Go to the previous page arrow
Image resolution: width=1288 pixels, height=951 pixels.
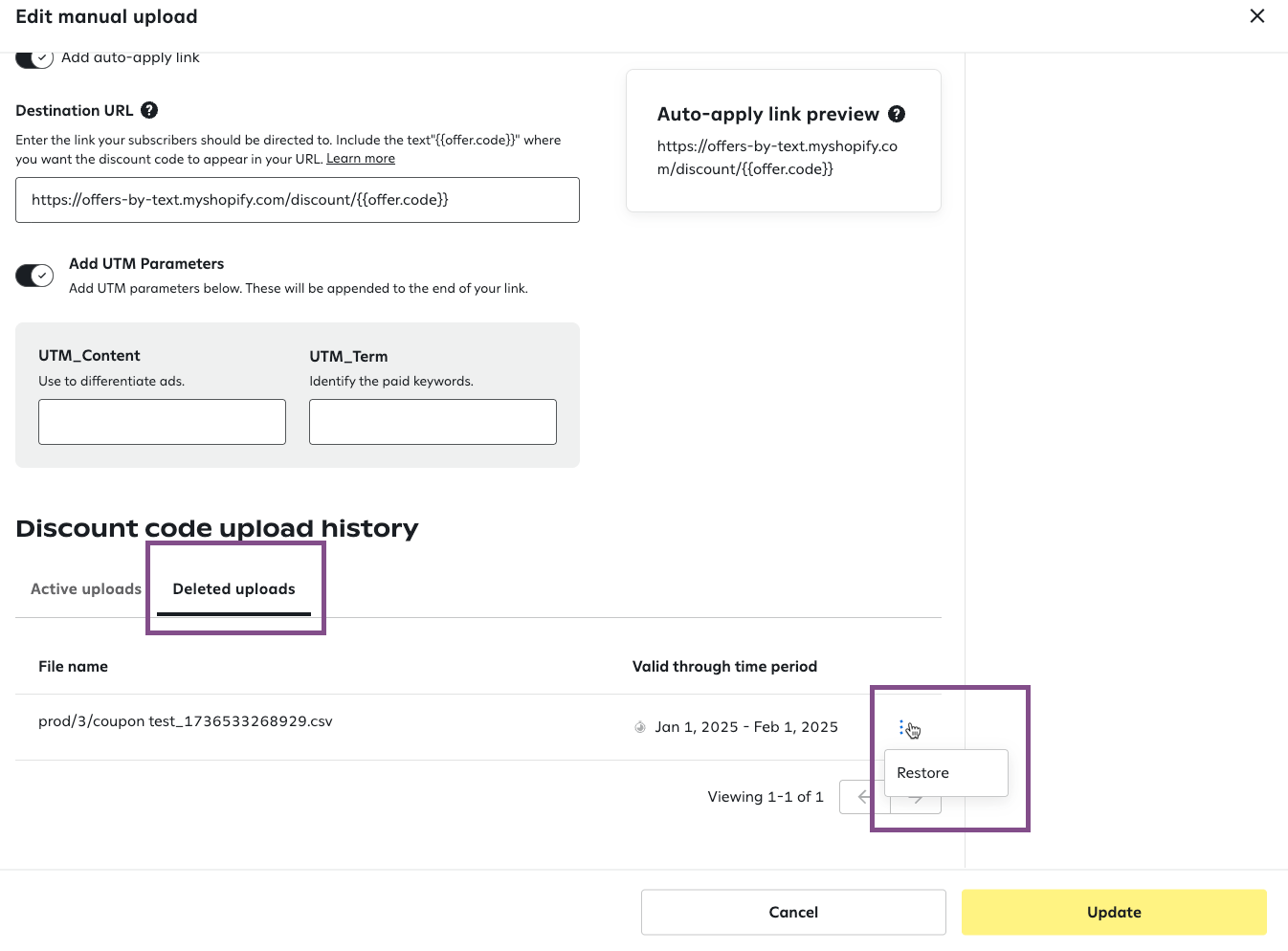click(863, 797)
